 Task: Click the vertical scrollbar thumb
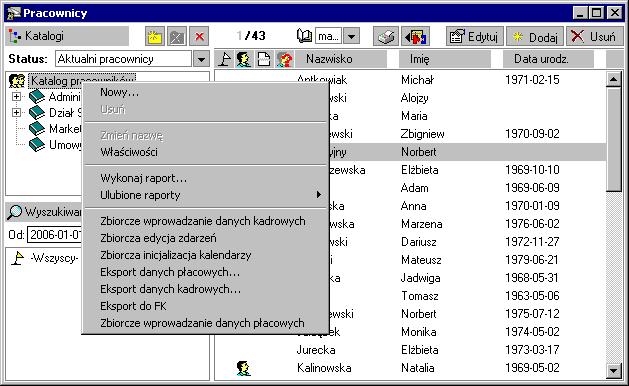[613, 140]
